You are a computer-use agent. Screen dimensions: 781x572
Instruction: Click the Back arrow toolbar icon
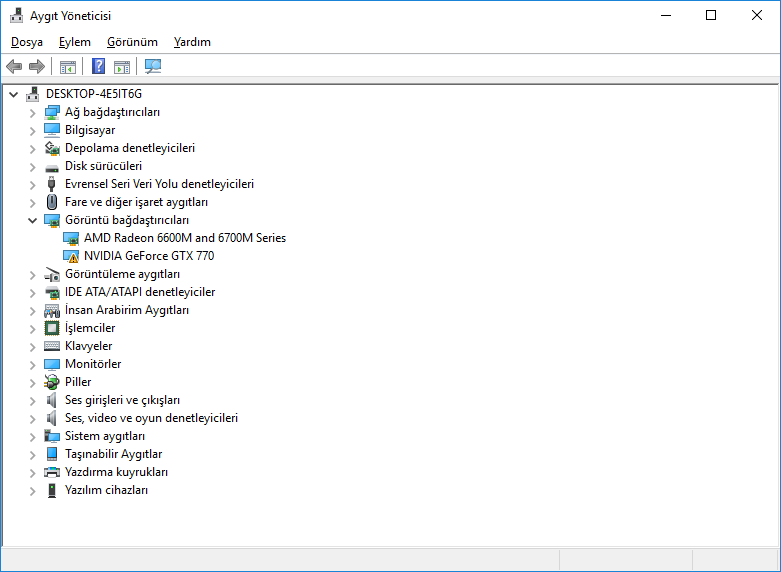[x=14, y=66]
